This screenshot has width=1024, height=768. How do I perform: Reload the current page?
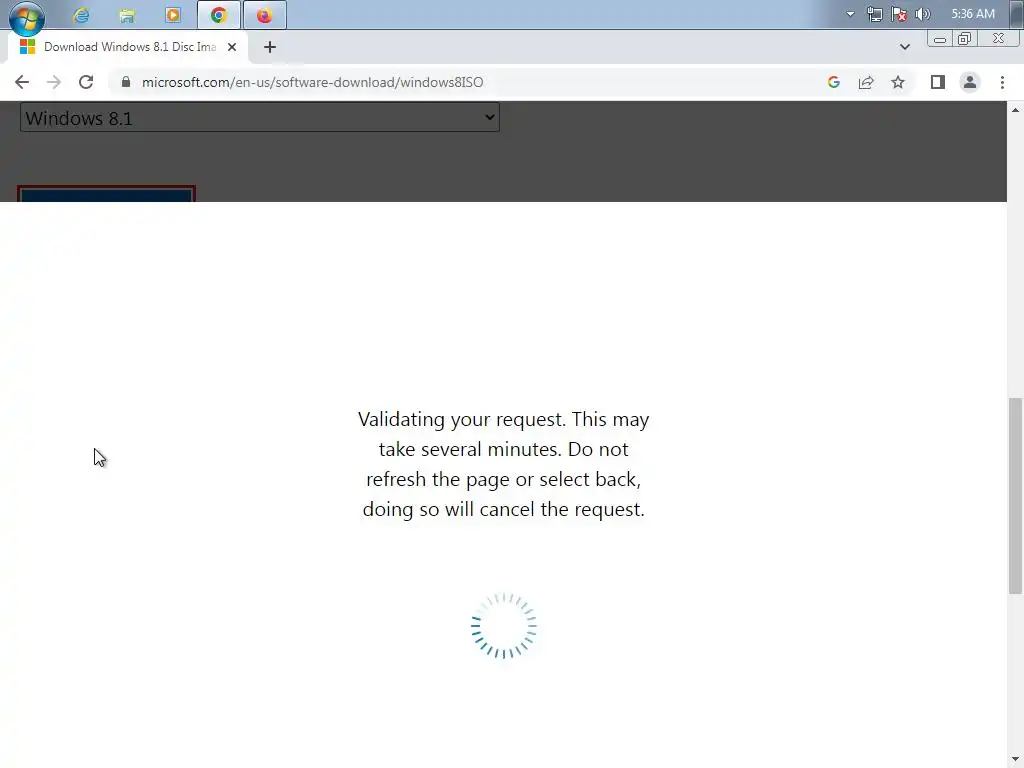pos(86,82)
